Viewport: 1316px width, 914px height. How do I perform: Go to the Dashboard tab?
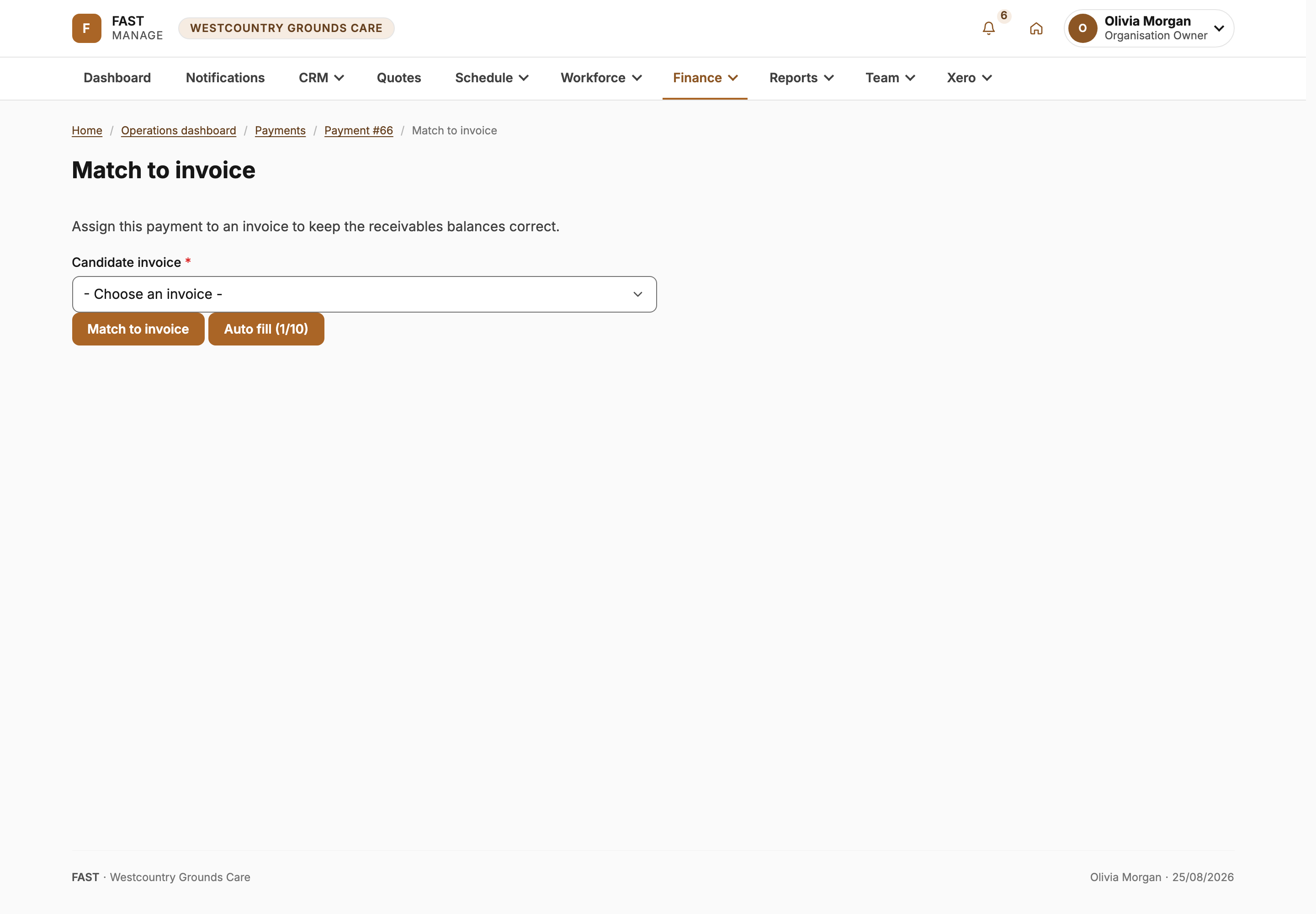[117, 78]
